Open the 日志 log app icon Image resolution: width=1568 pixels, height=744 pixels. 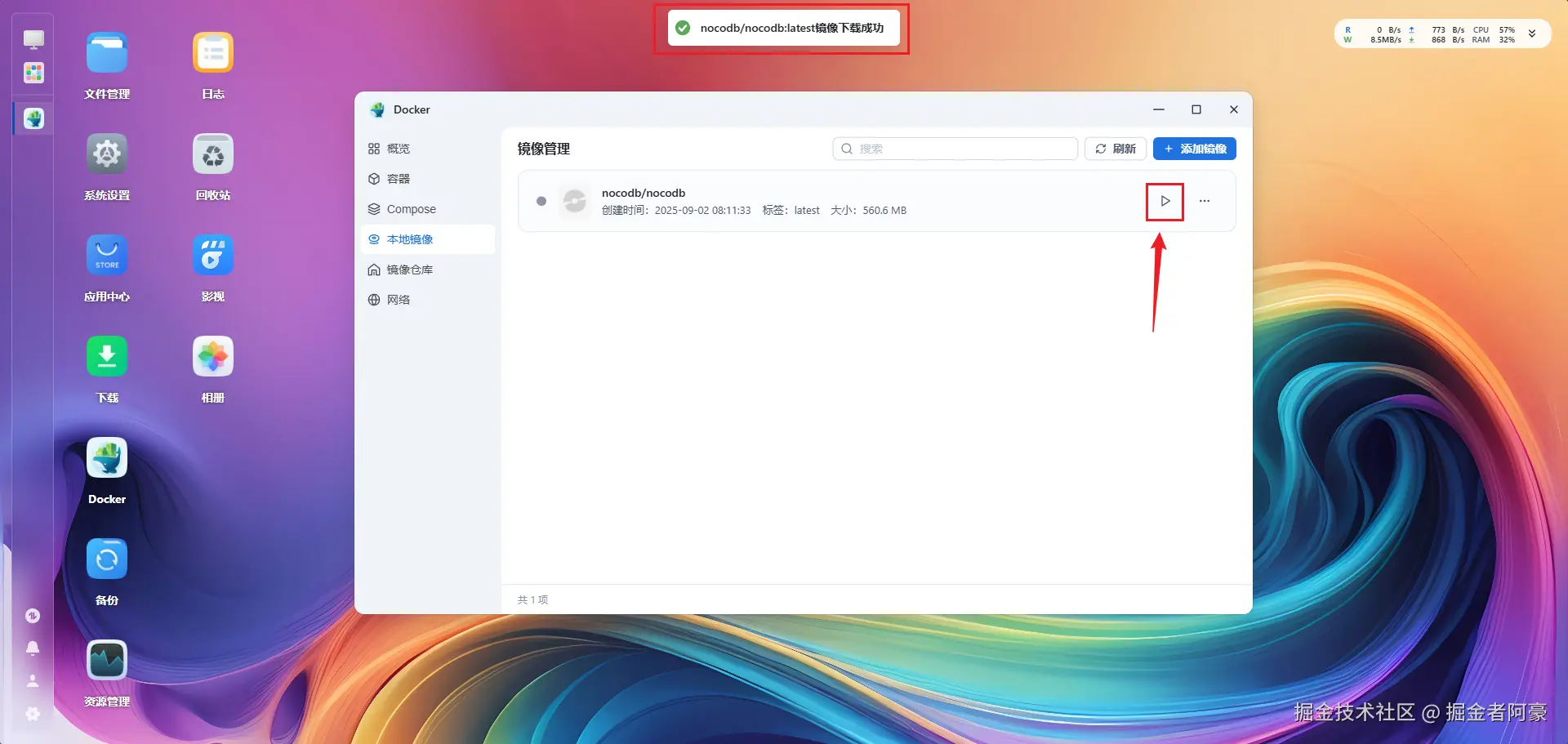click(x=213, y=53)
